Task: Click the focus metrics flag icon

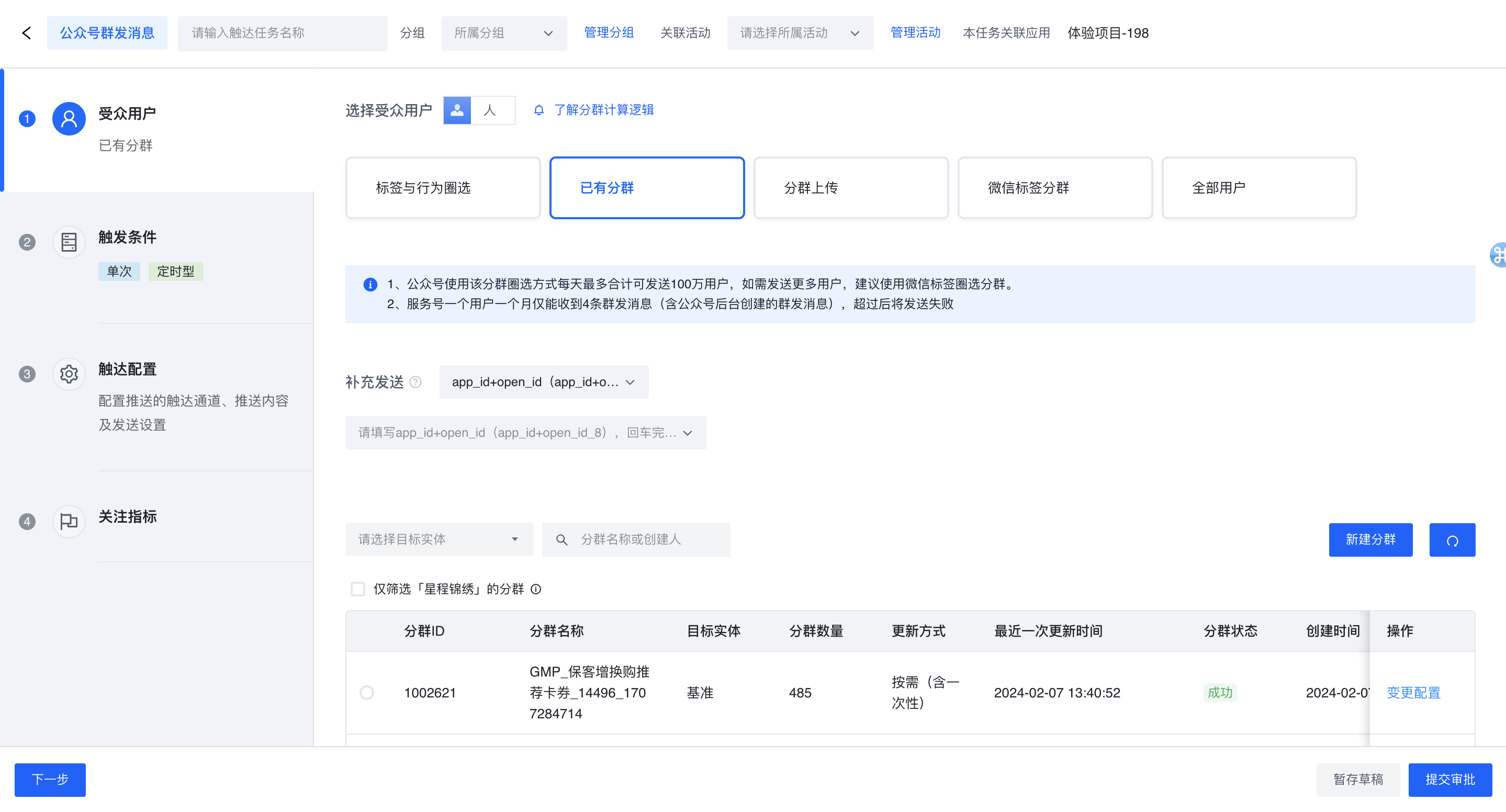Action: pyautogui.click(x=69, y=521)
